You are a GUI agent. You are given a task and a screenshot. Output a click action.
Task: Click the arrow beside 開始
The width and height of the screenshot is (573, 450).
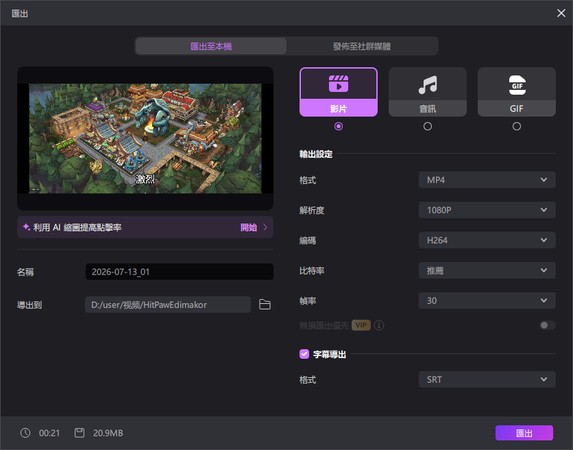(265, 227)
